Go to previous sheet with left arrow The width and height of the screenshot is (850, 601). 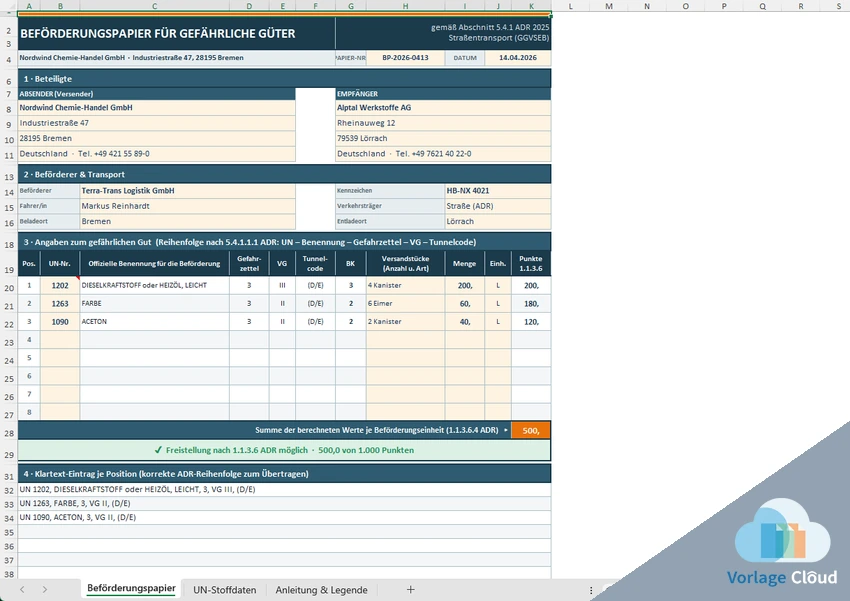click(x=22, y=590)
